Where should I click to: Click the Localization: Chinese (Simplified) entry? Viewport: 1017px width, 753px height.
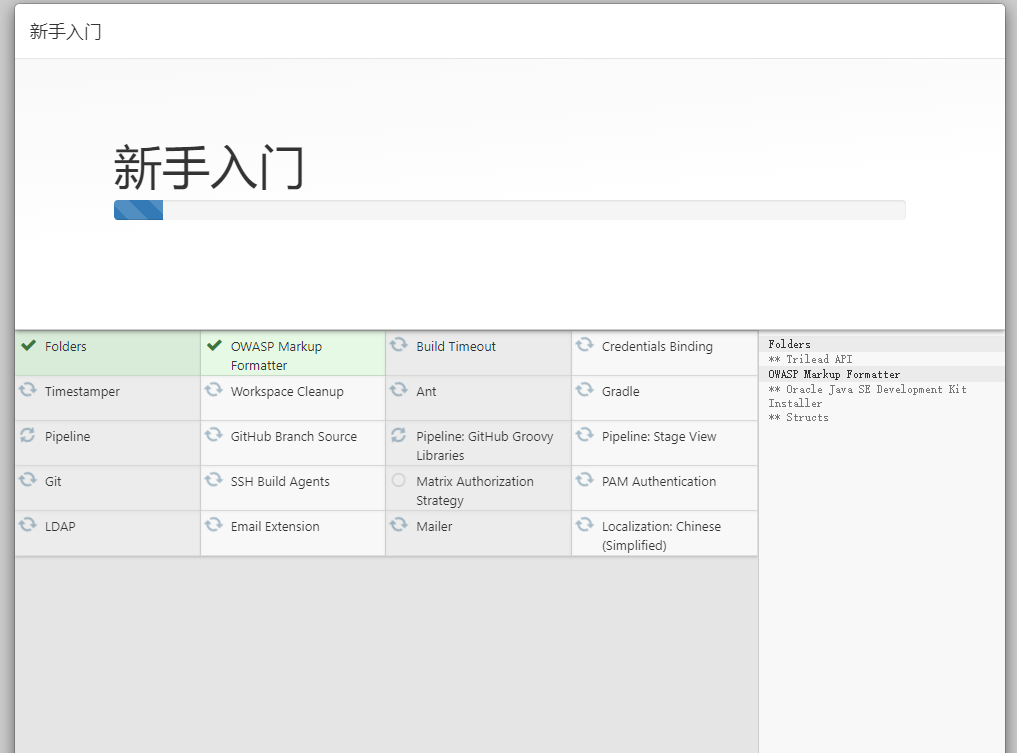coord(665,533)
